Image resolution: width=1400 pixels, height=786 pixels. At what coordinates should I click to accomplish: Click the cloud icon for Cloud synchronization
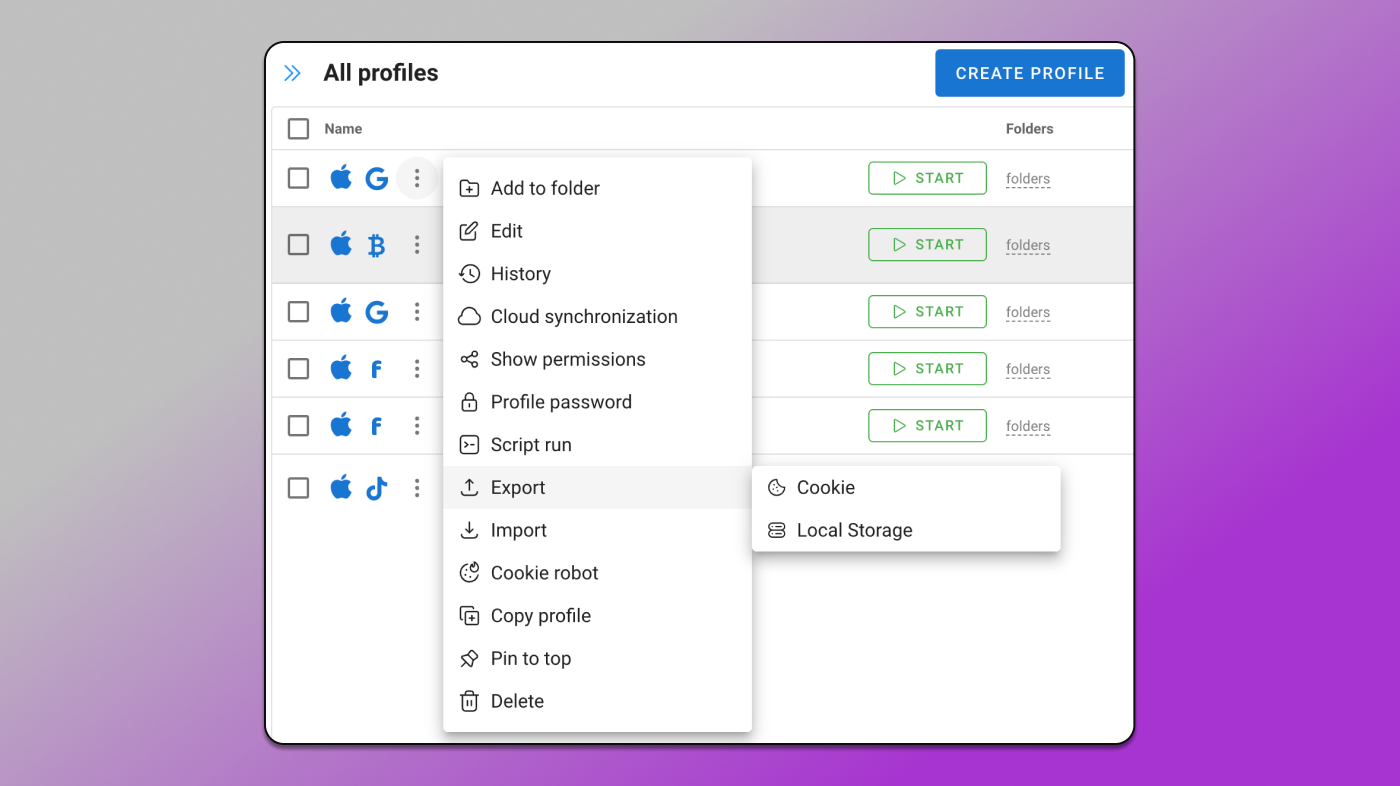coord(469,317)
